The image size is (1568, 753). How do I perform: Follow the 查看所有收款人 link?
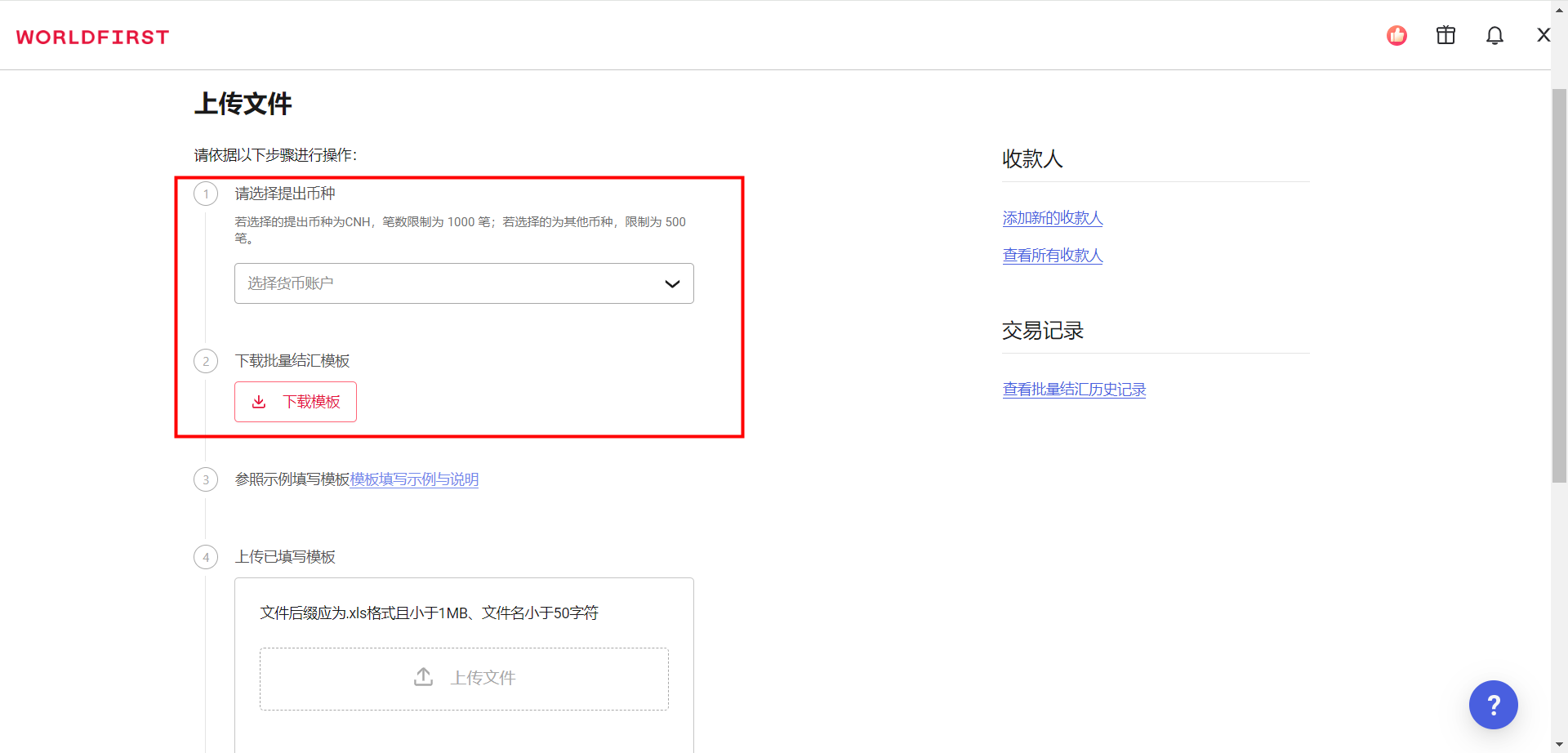click(1052, 256)
